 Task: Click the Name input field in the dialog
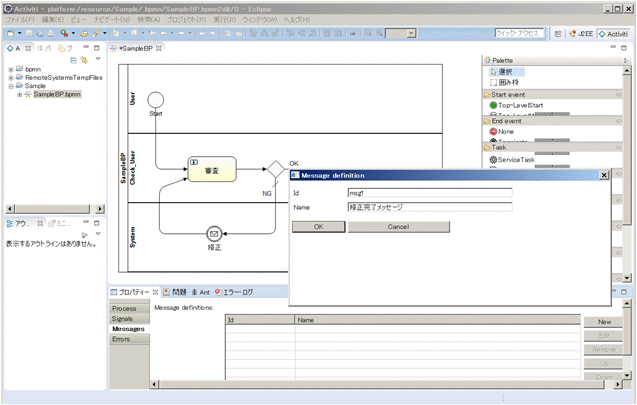[428, 208]
